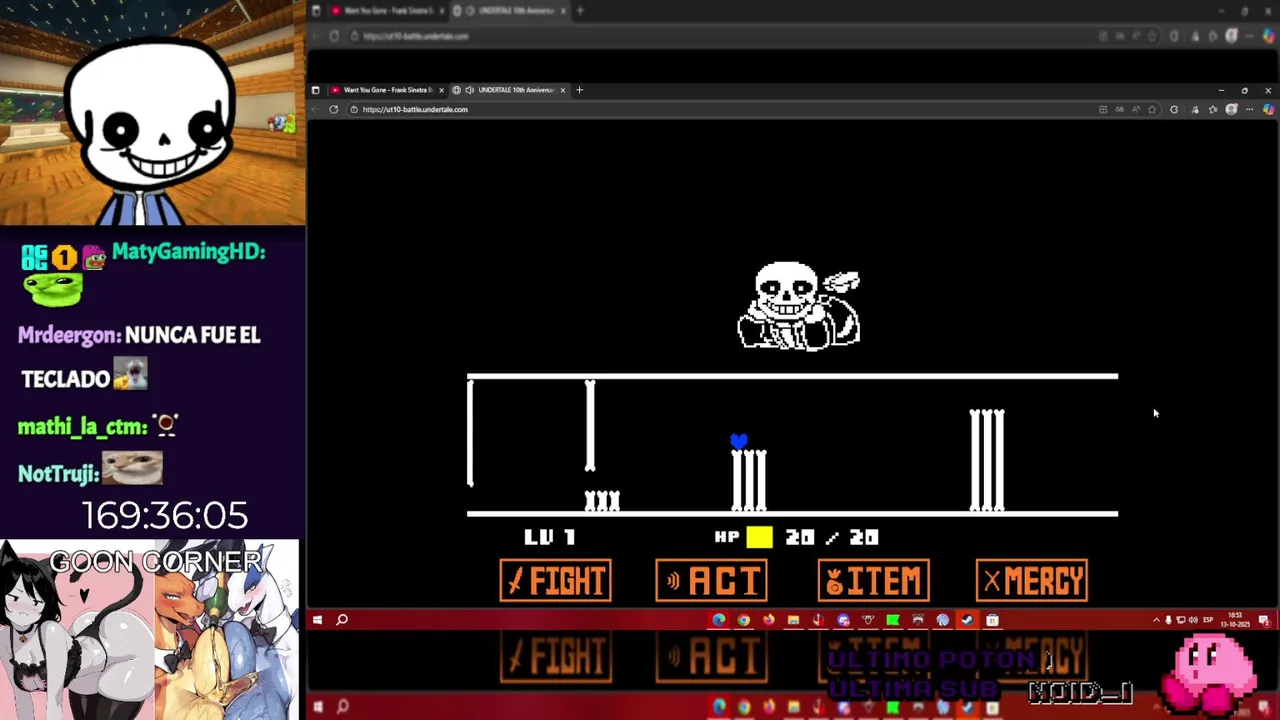Open the apps grid icon in address bar

(1103, 109)
